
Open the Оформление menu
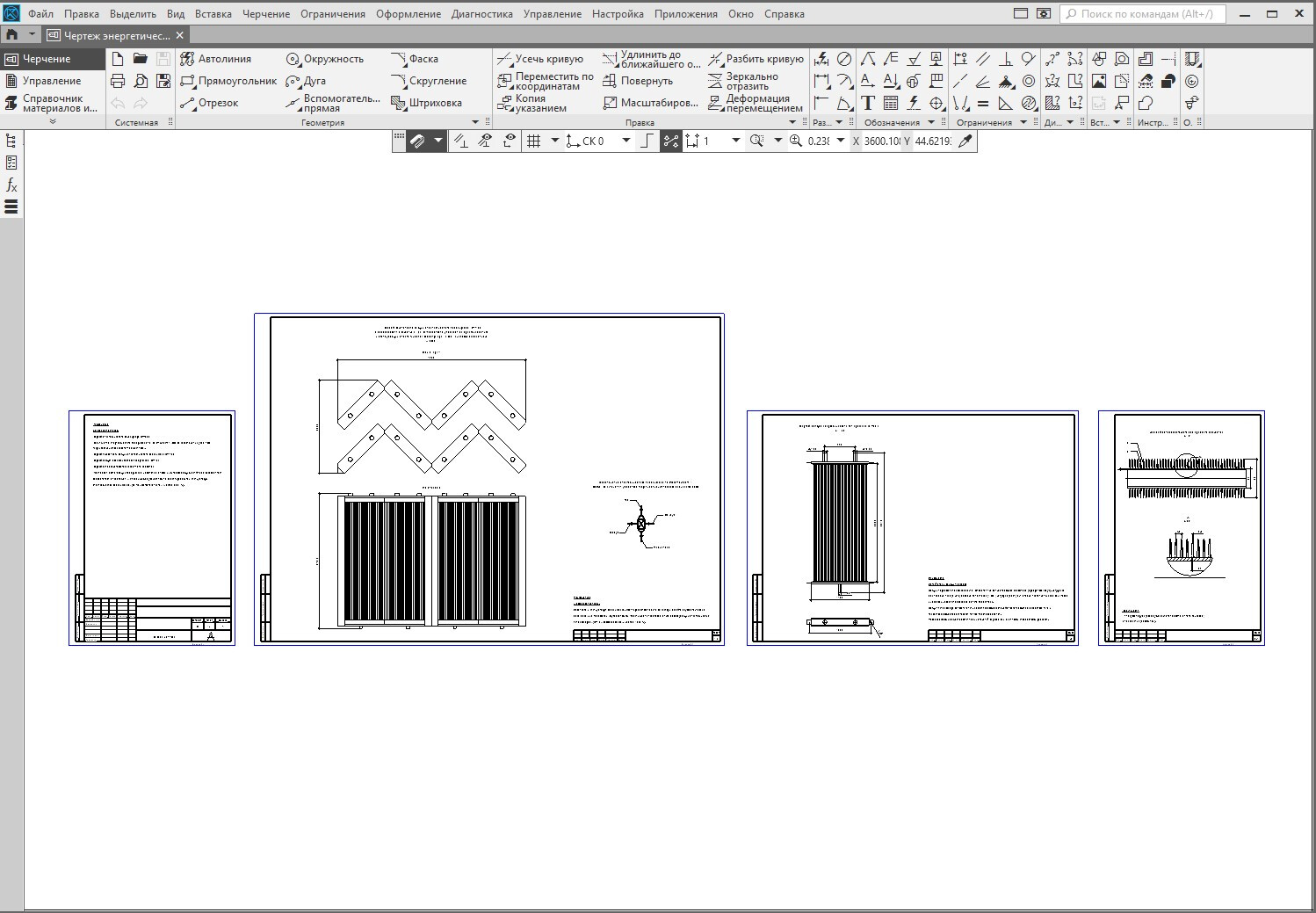tap(409, 14)
